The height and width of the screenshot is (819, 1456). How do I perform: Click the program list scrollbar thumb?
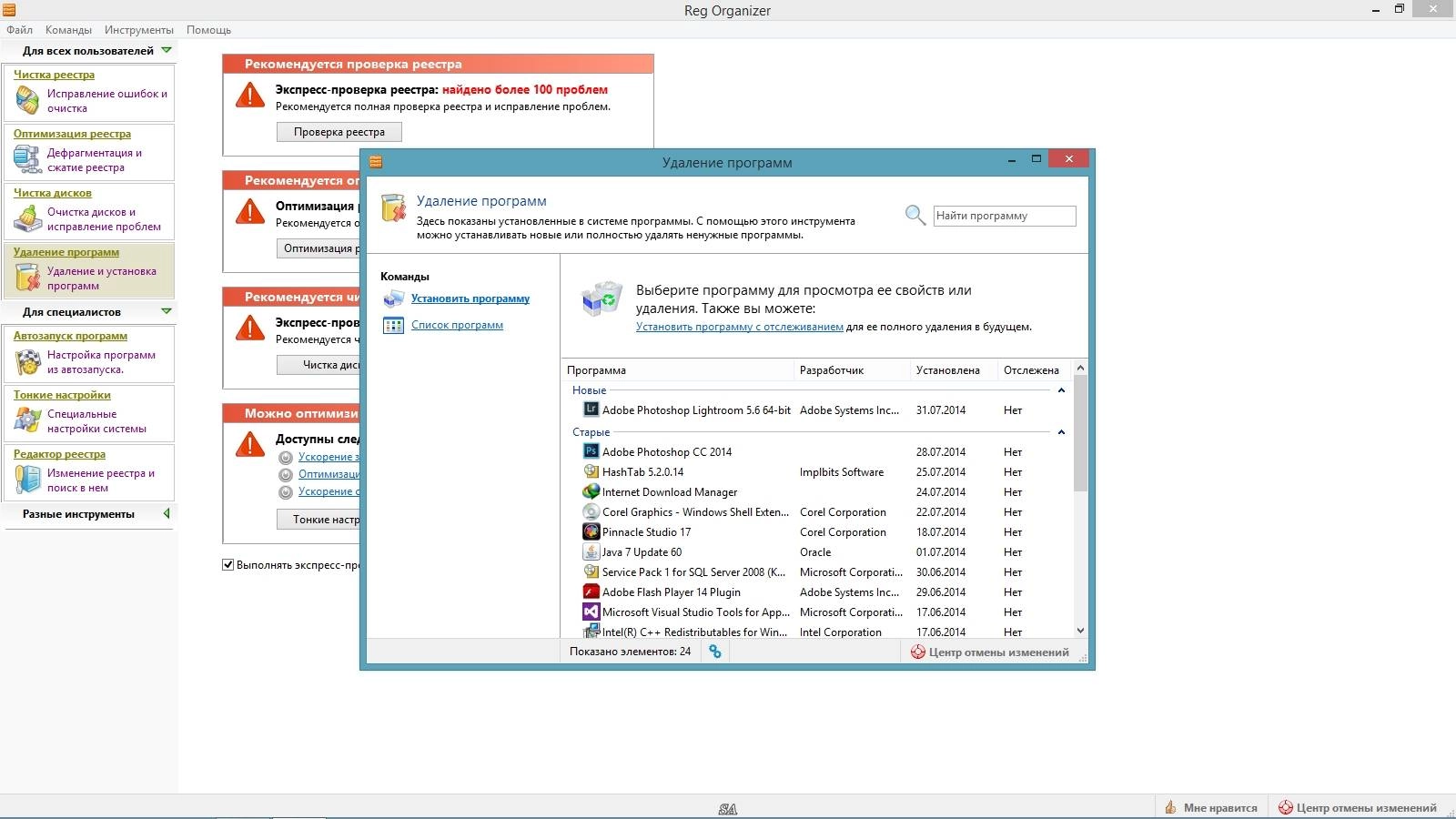pyautogui.click(x=1080, y=433)
